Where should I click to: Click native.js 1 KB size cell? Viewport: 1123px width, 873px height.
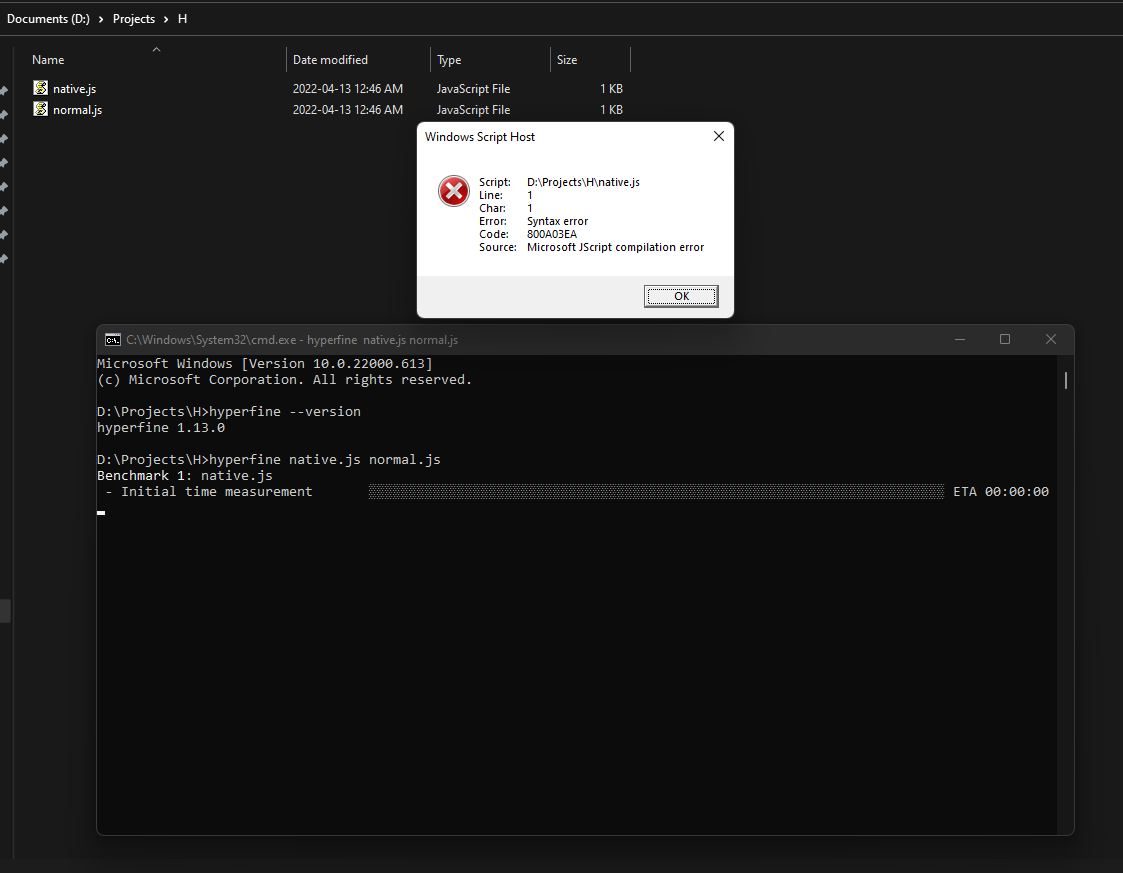tap(611, 89)
